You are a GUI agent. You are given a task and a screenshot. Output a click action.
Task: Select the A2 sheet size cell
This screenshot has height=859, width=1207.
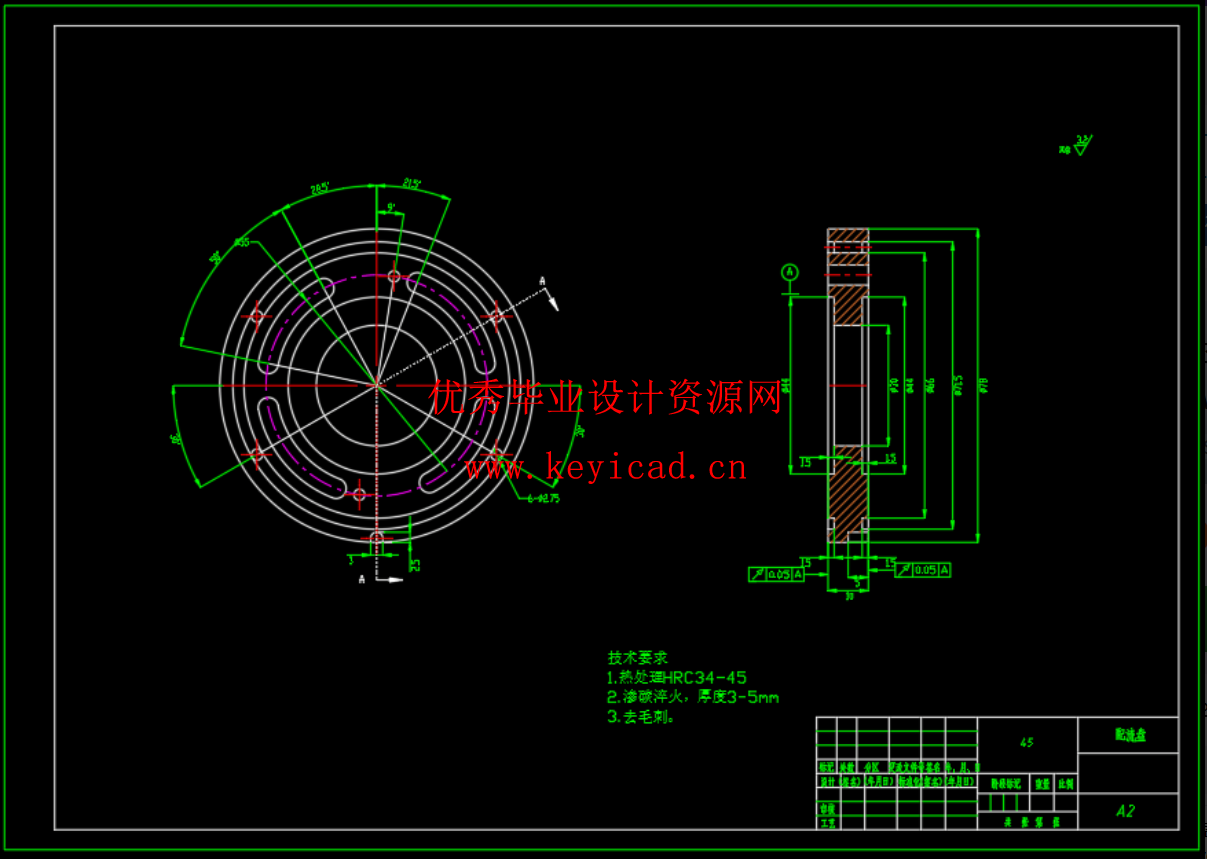tap(1127, 811)
